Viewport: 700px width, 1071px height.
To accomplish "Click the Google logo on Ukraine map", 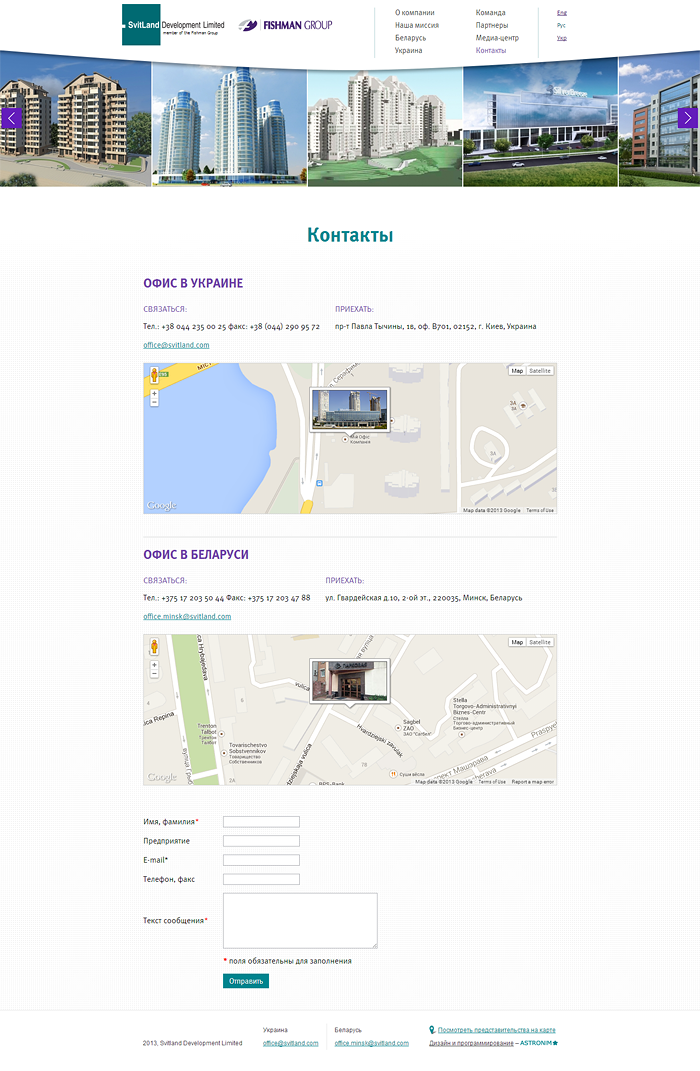I will coord(162,505).
